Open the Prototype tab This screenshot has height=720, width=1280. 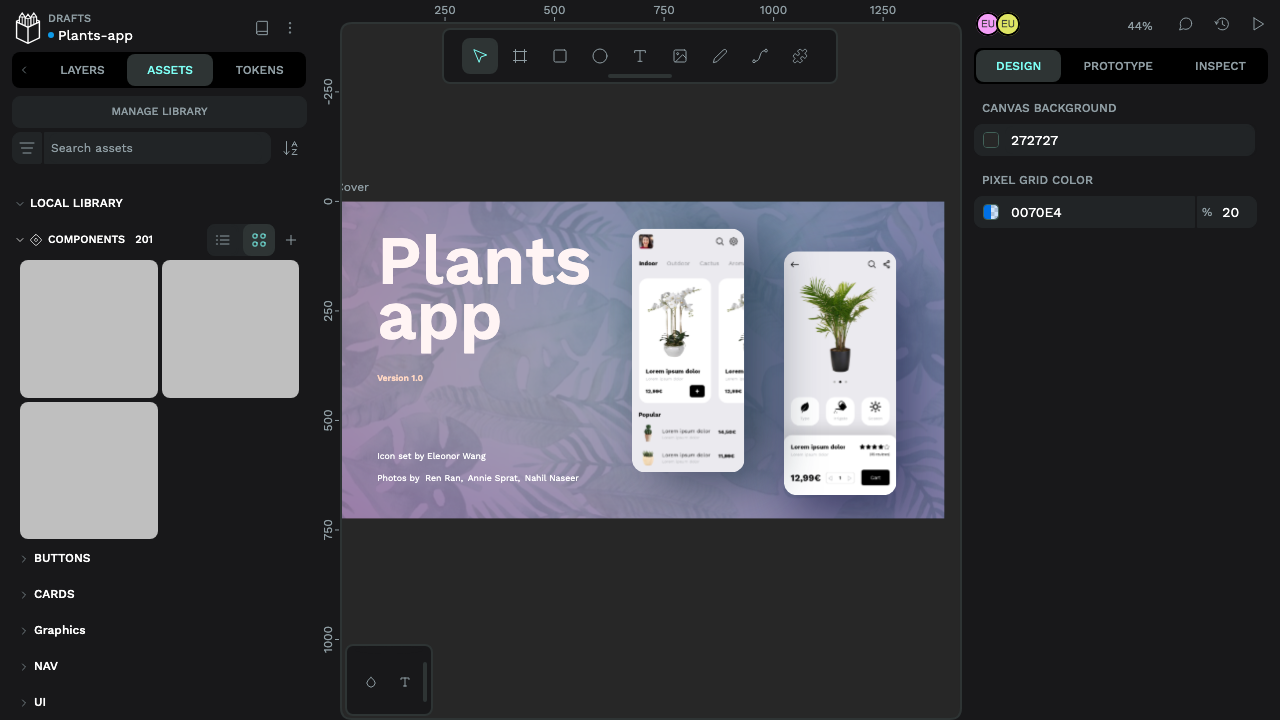click(1118, 66)
